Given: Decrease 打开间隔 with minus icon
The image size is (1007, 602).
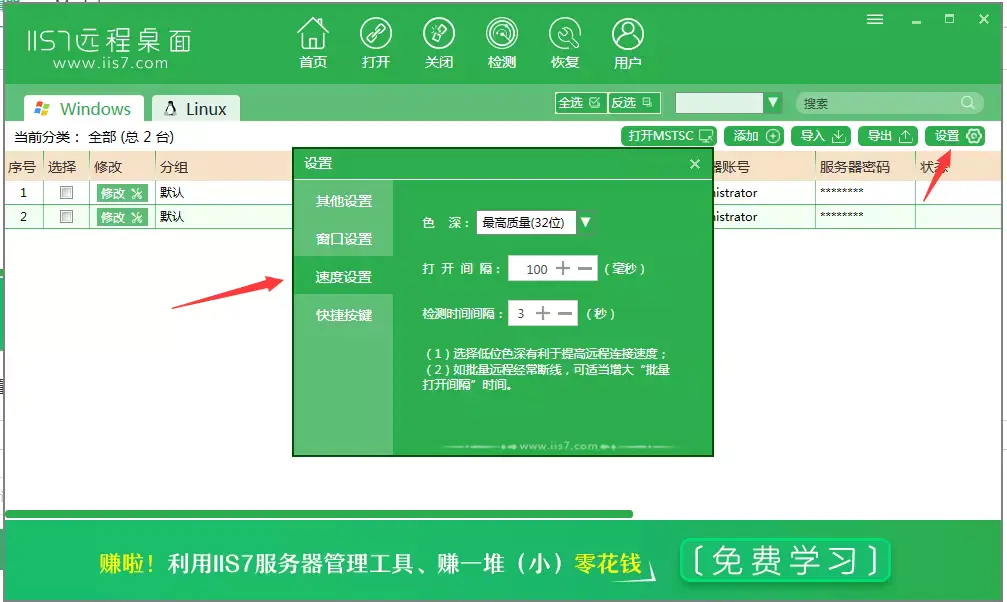Looking at the screenshot, I should tap(585, 269).
